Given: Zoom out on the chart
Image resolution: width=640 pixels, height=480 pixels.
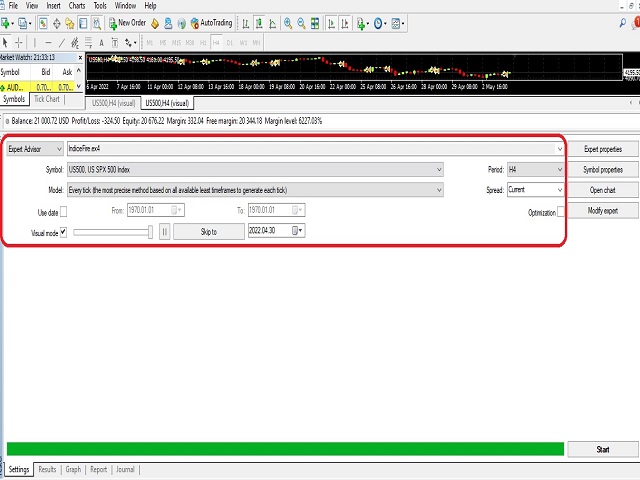Looking at the screenshot, I should (301, 24).
